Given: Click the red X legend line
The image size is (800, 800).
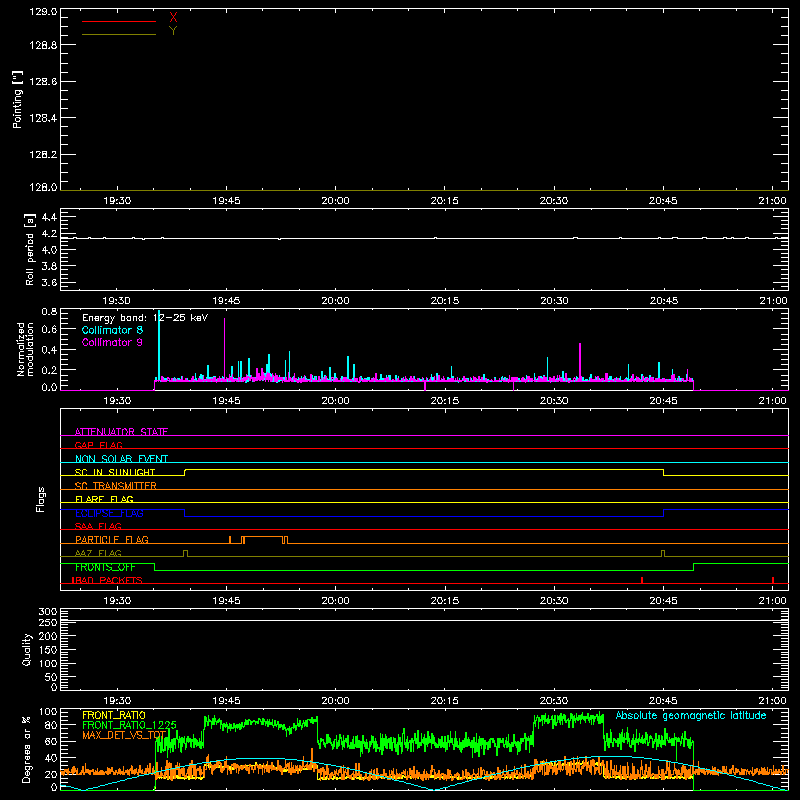Looking at the screenshot, I should (119, 21).
